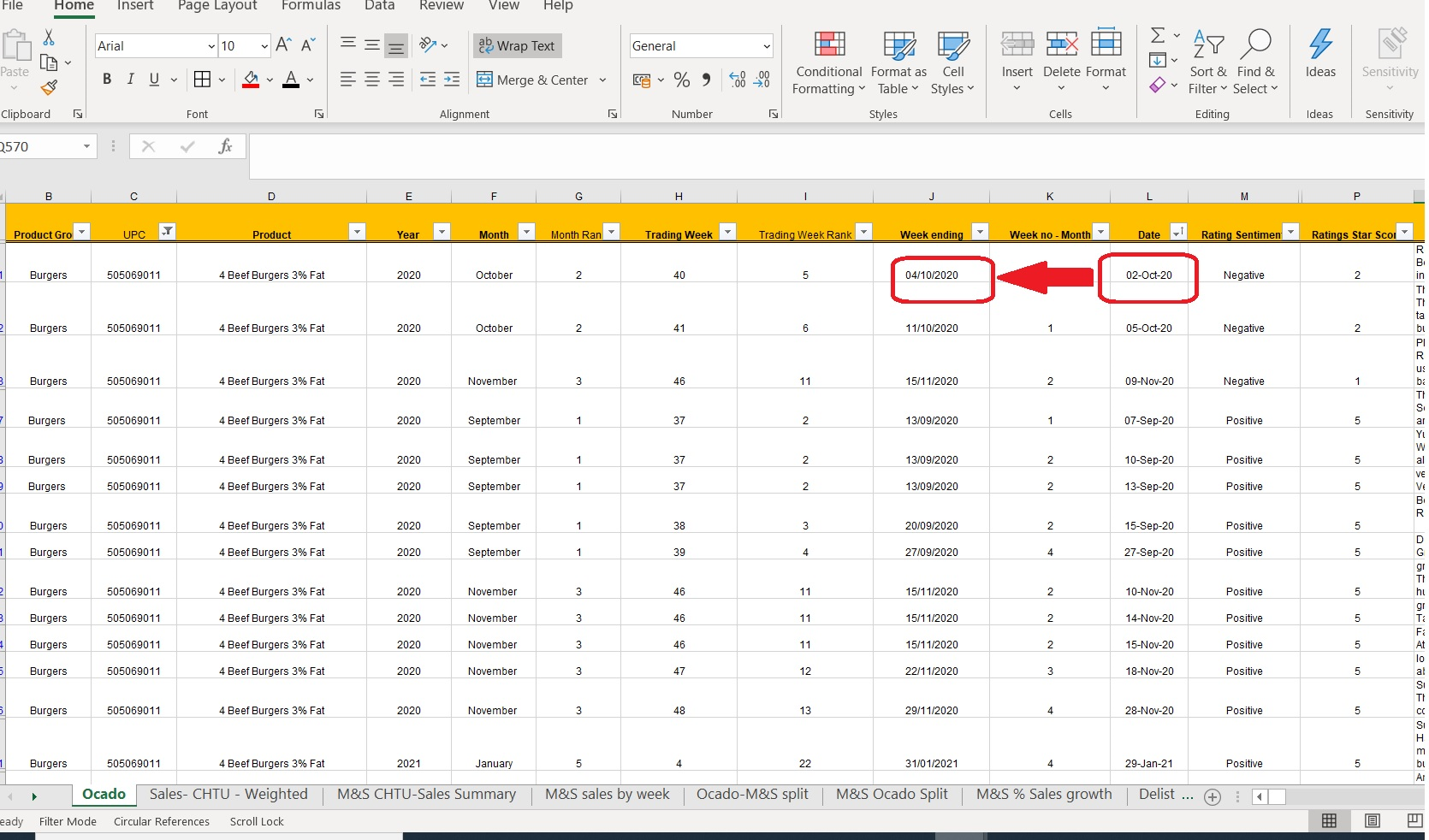Open the Arial font name dropdown
The image size is (1429, 840).
pyautogui.click(x=211, y=46)
